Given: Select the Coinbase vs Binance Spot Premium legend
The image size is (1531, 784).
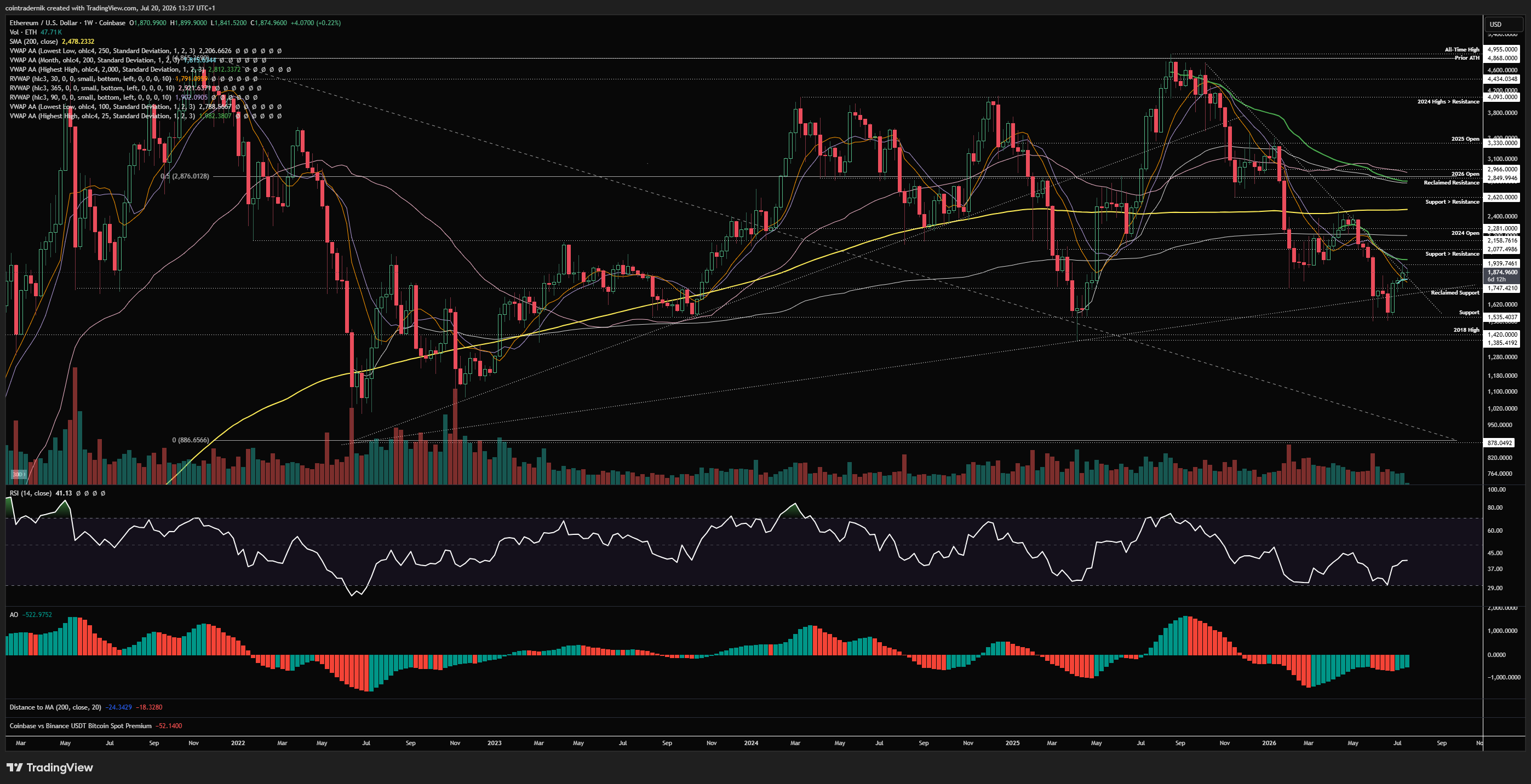Looking at the screenshot, I should point(80,726).
